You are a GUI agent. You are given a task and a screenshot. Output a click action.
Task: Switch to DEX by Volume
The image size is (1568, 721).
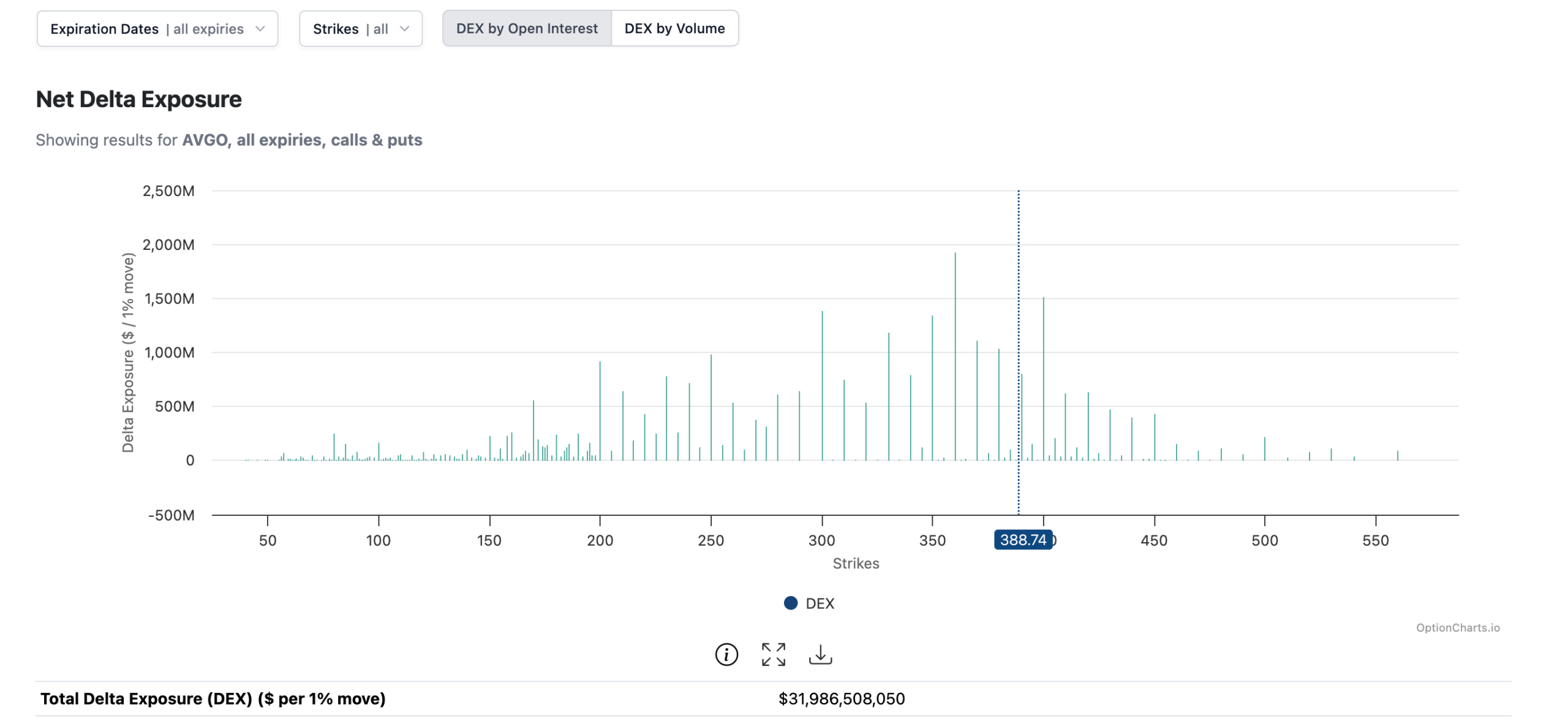[x=674, y=29]
